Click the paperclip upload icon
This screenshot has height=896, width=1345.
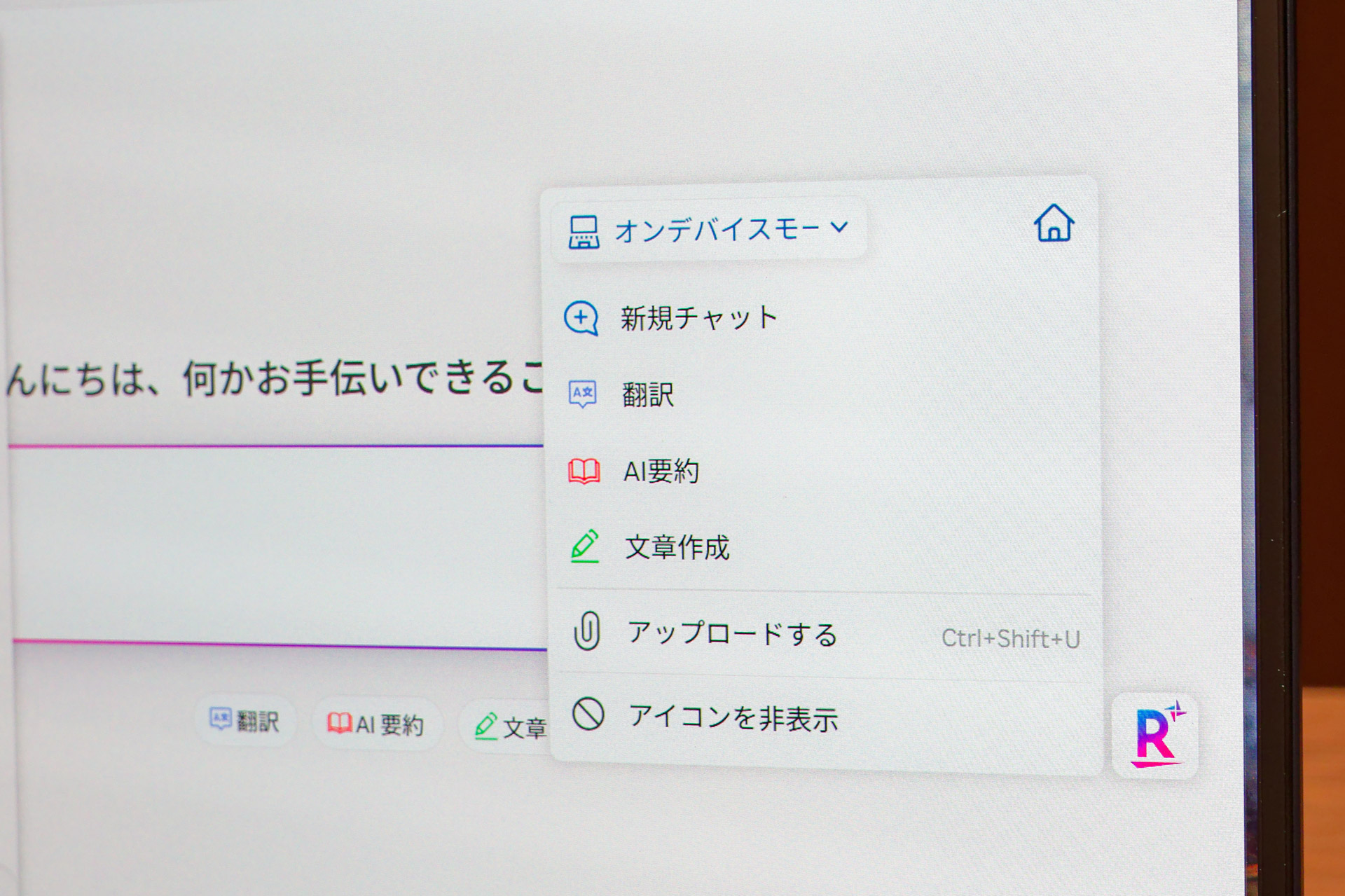pos(587,631)
